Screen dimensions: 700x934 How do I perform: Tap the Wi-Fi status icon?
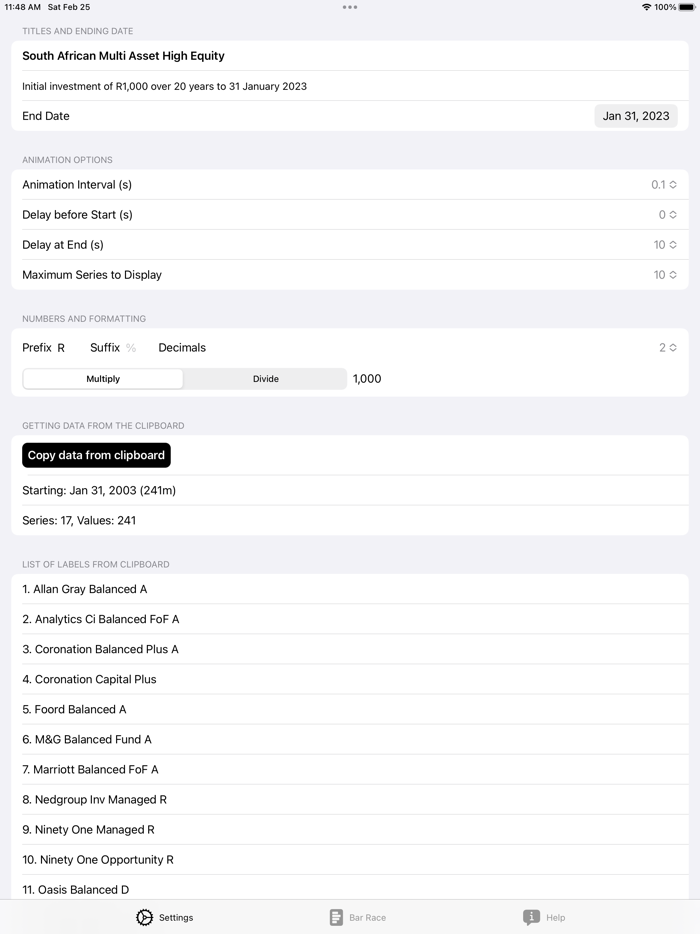pyautogui.click(x=646, y=7)
